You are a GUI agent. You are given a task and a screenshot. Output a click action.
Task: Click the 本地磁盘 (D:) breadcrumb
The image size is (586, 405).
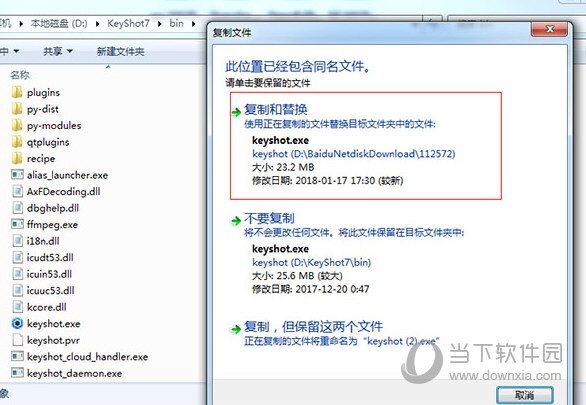(x=59, y=24)
